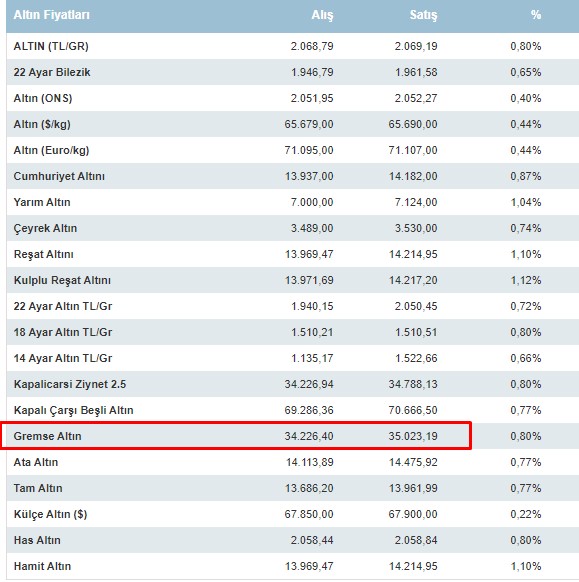
Task: Click the percent column header
Action: click(536, 15)
